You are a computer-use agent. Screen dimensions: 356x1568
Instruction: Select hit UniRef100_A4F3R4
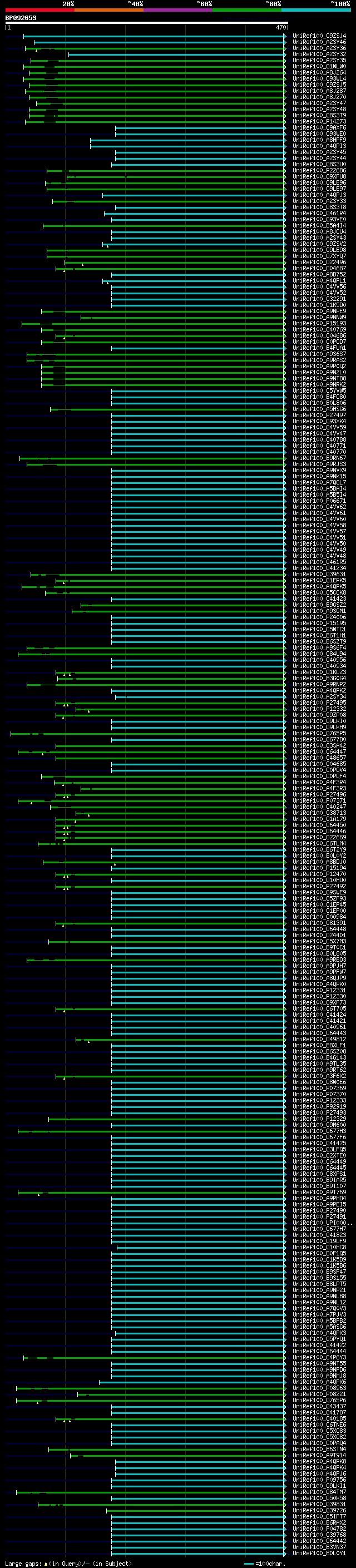point(319,783)
